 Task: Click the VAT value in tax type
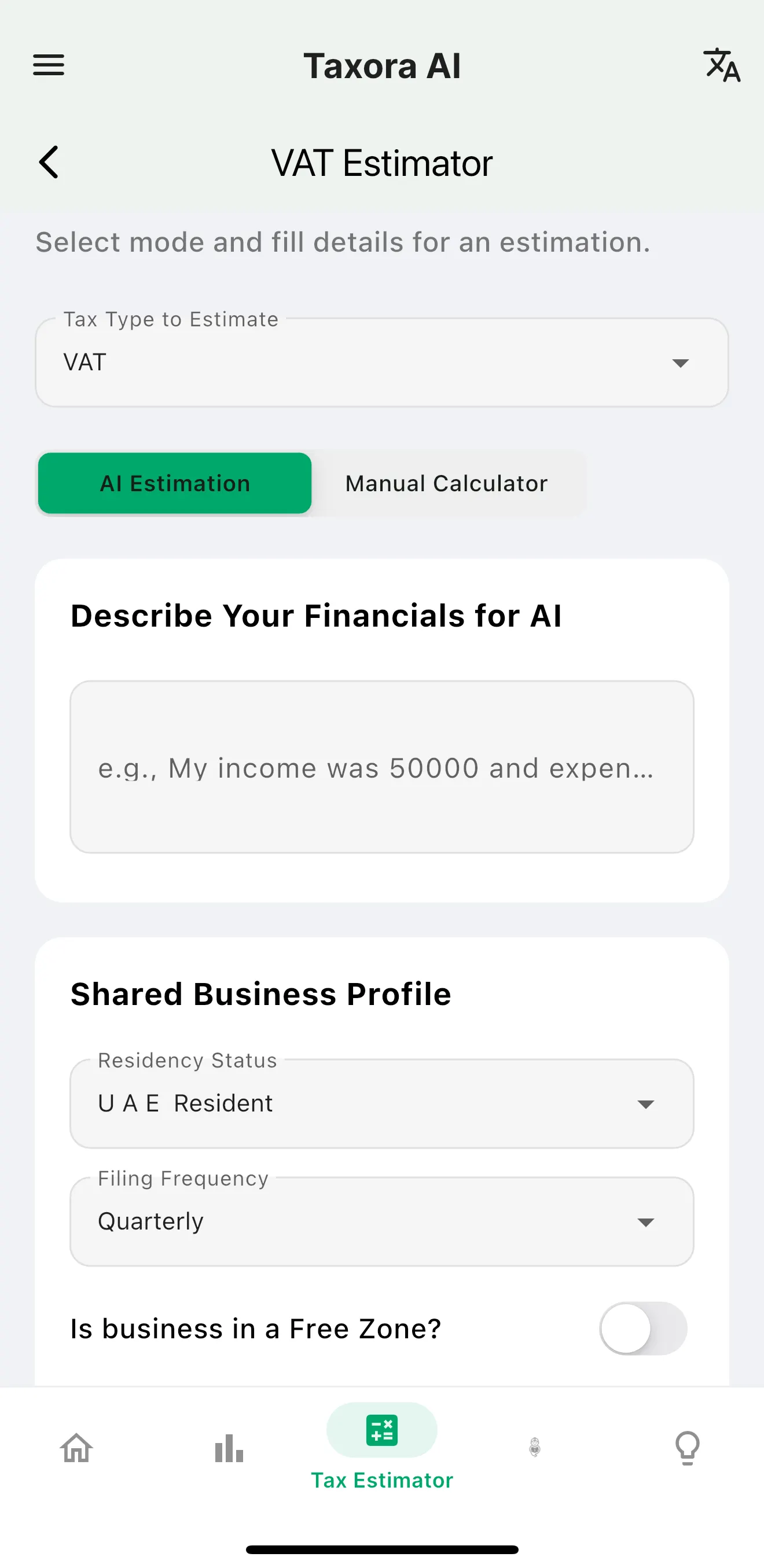pos(85,362)
